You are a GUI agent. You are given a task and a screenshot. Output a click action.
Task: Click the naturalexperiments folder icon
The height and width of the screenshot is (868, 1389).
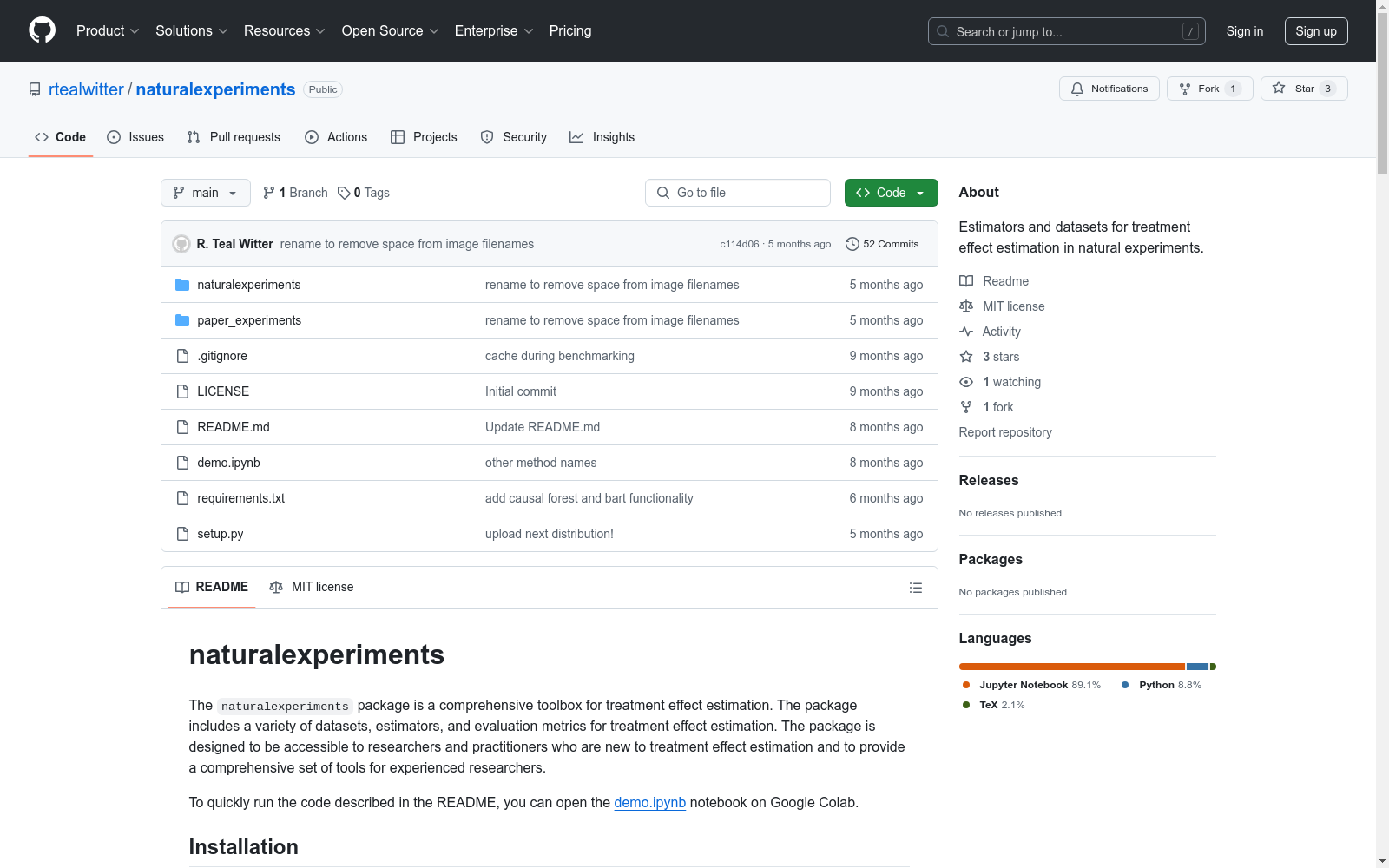tap(182, 285)
